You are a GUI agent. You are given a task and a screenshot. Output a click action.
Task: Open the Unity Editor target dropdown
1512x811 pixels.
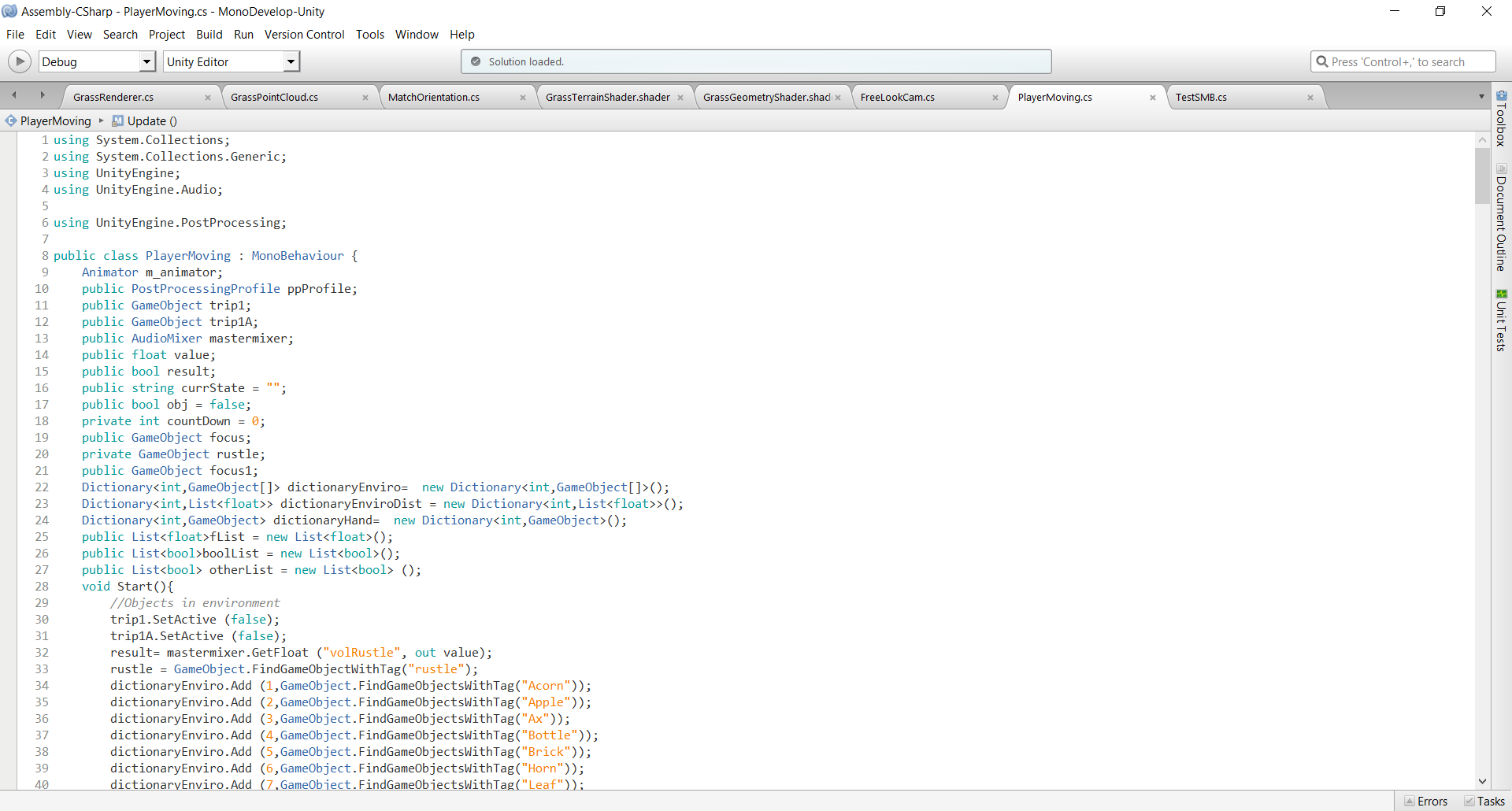[x=232, y=61]
